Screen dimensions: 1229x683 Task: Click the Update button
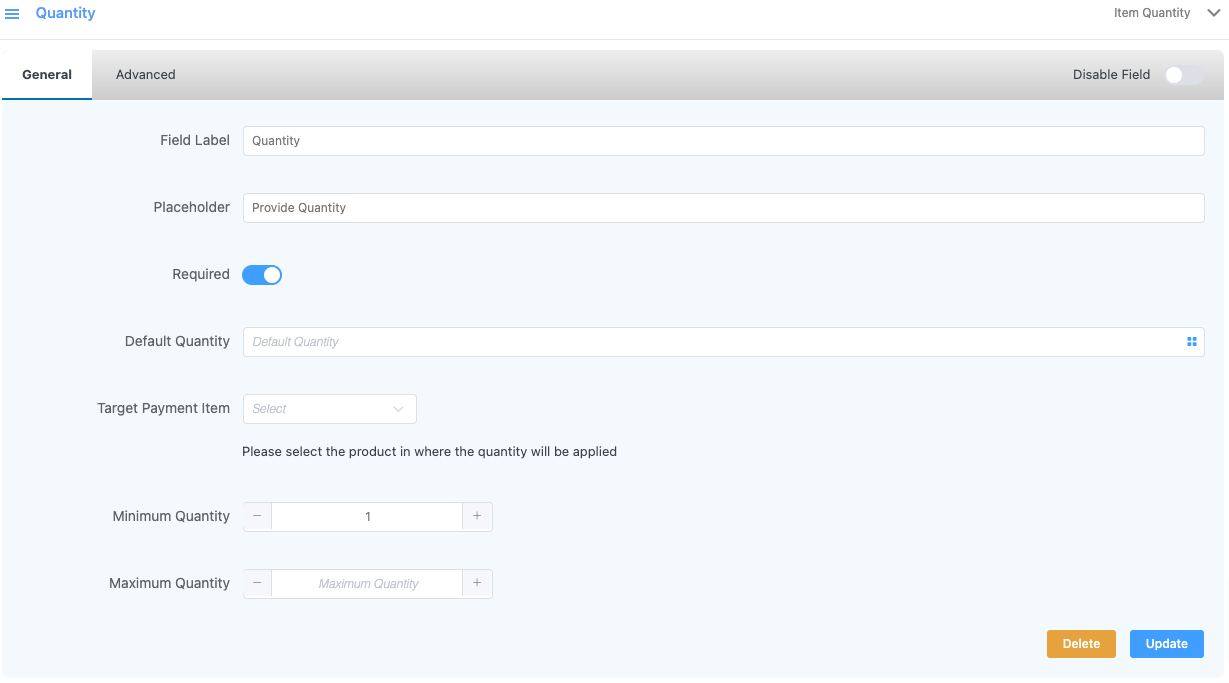click(x=1167, y=644)
